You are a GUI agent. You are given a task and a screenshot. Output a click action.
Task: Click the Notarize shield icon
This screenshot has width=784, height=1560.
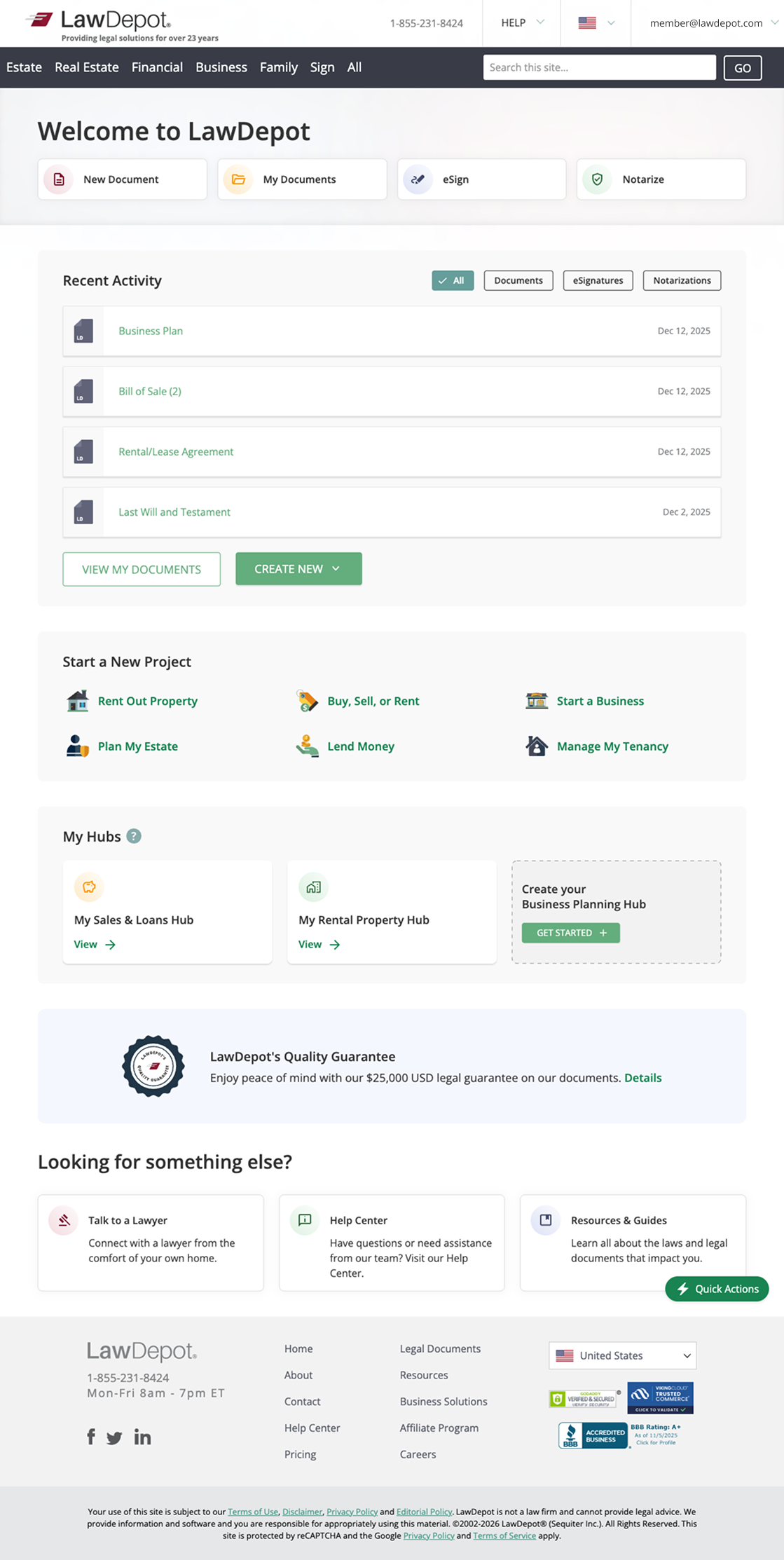[597, 179]
